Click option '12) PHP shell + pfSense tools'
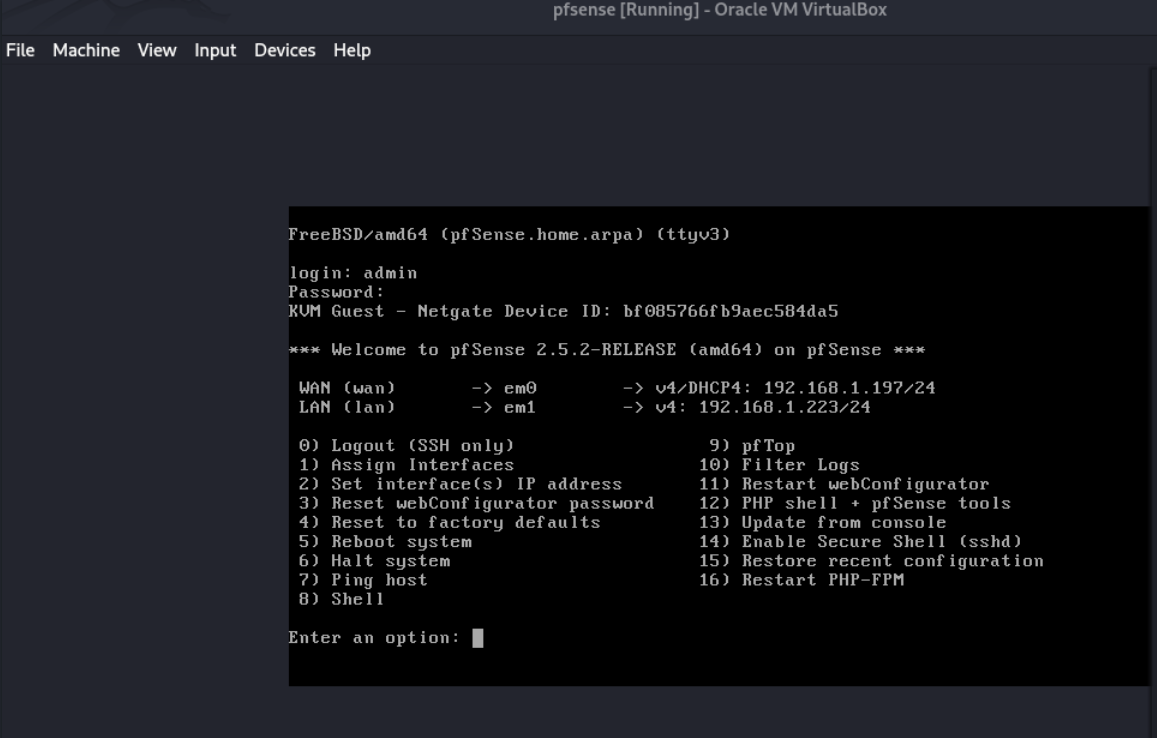 pos(854,503)
